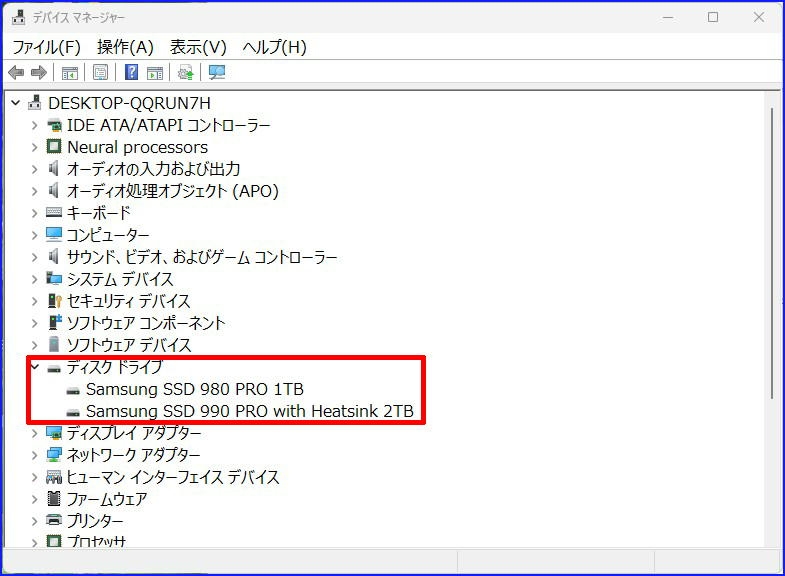
Task: Click the ファームウェア chip icon
Action: [x=54, y=498]
